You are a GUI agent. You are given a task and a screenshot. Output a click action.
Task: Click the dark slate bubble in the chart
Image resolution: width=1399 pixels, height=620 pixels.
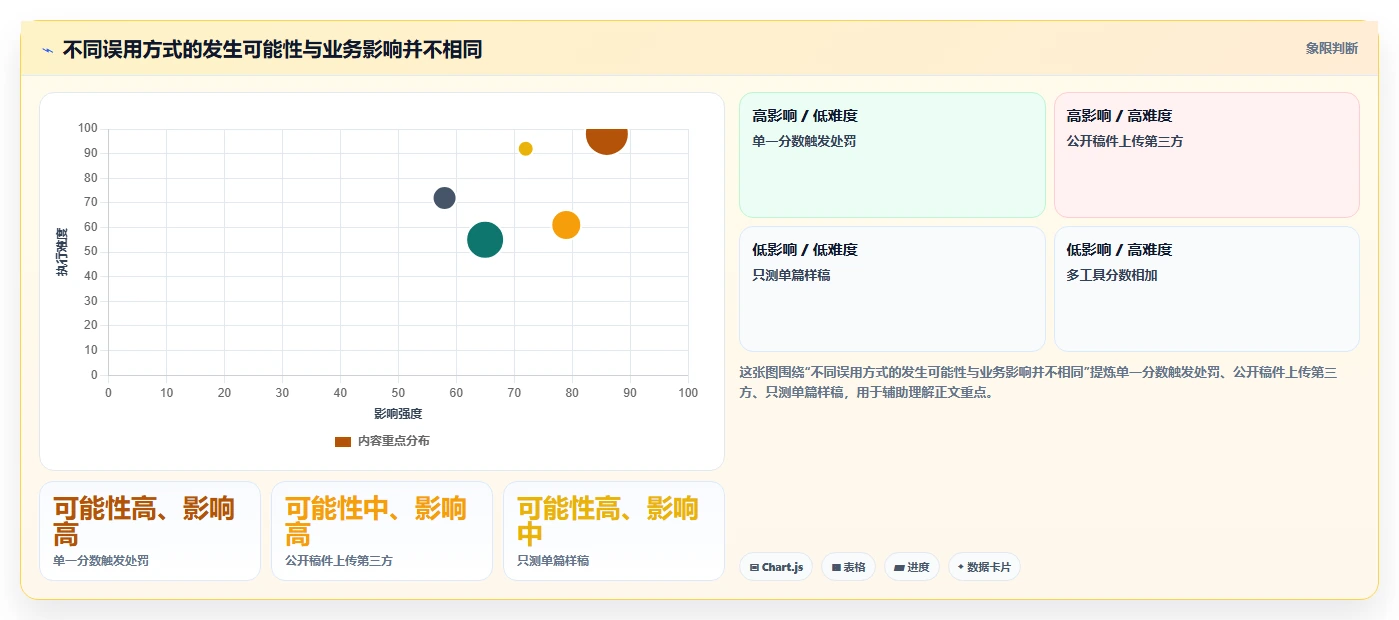[444, 198]
